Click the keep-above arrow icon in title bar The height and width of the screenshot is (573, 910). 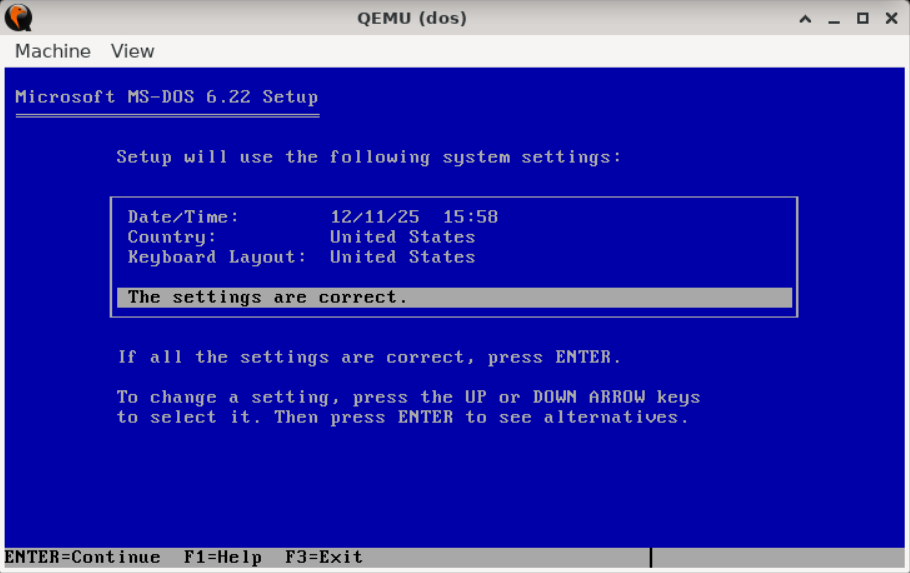[x=805, y=18]
